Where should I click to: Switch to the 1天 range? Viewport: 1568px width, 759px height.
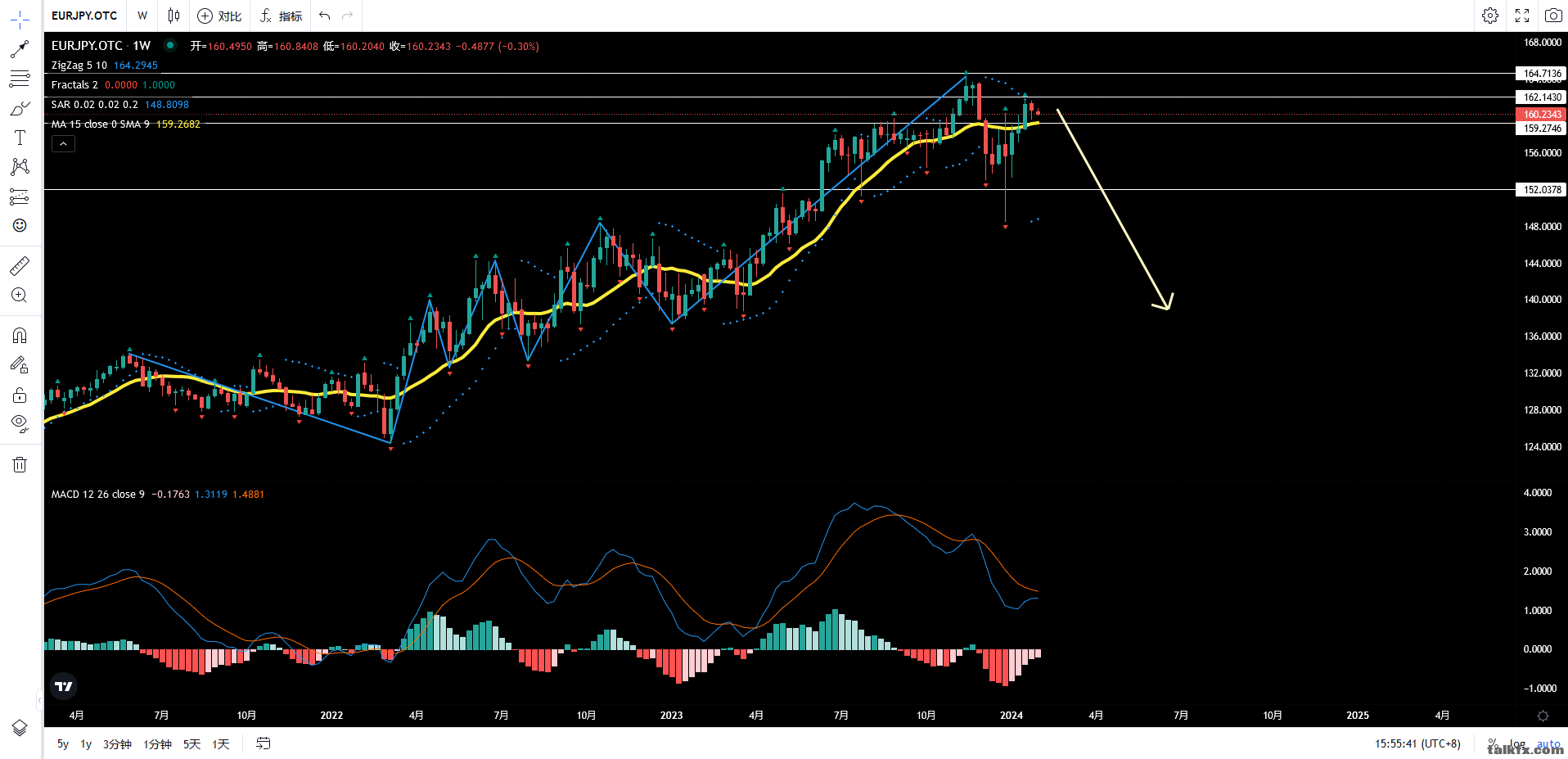(x=220, y=743)
